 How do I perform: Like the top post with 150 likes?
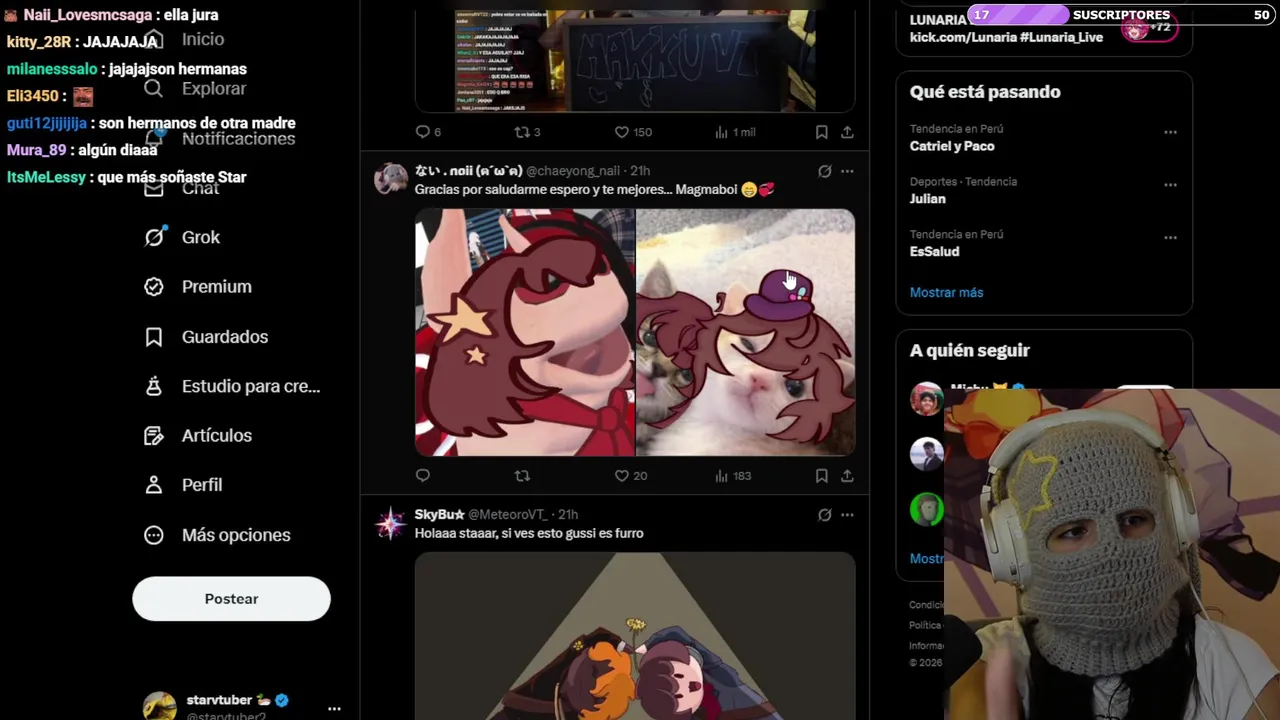pos(633,132)
